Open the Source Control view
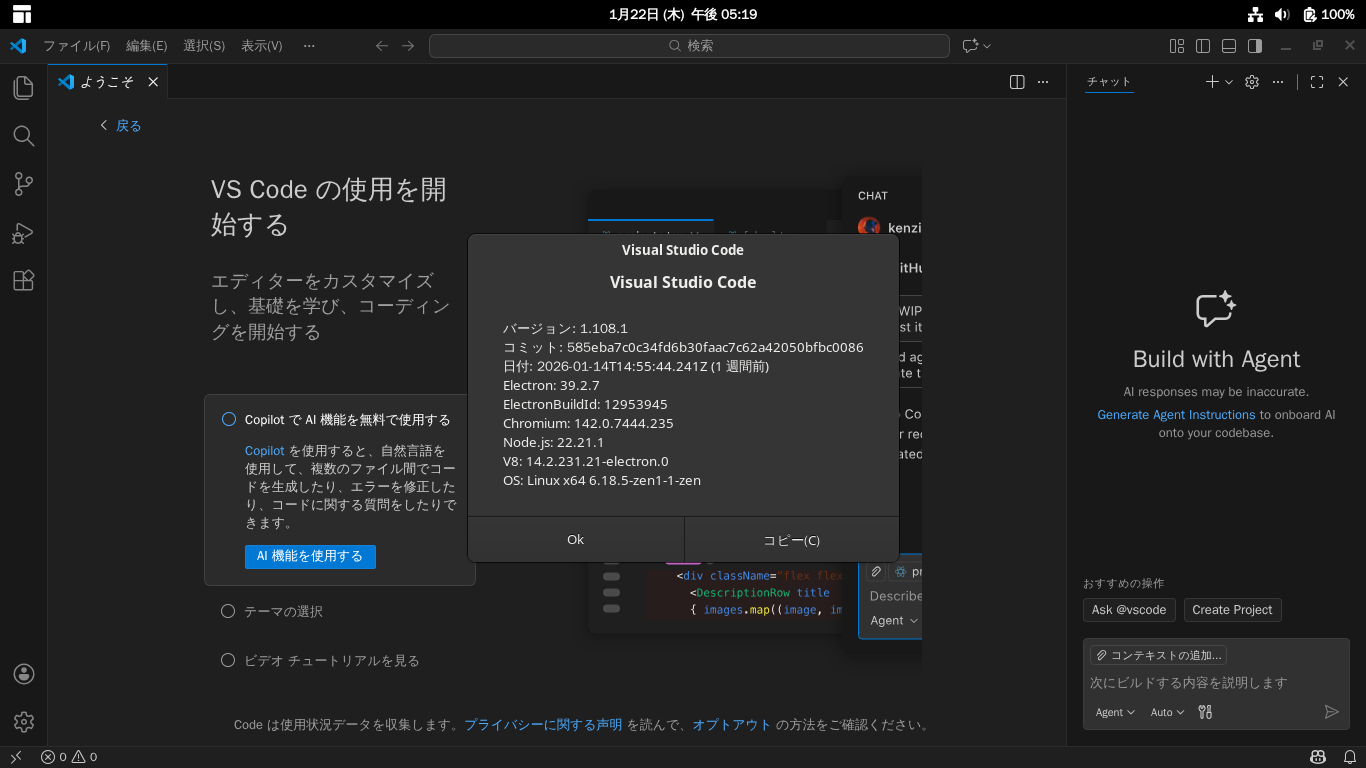This screenshot has height=768, width=1366. (x=24, y=184)
